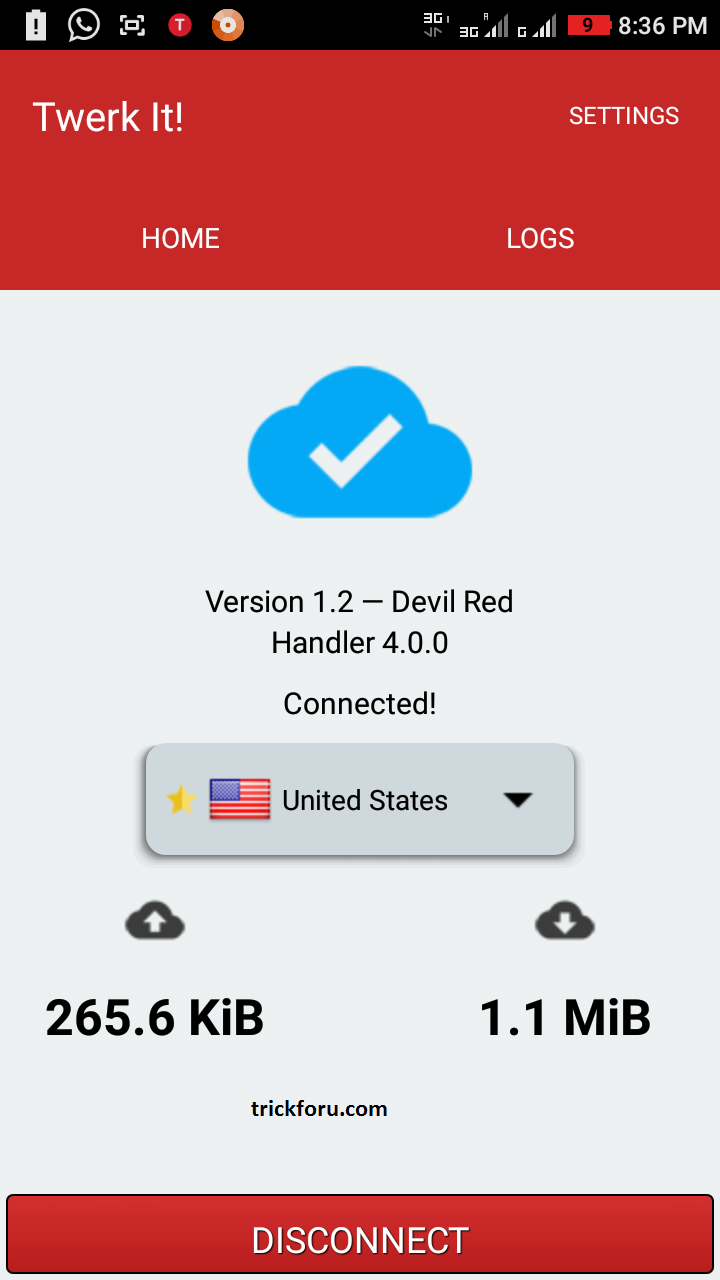Screen dimensions: 720x1280
Task: Tap the blue cloud checkmark icon
Action: [360, 443]
